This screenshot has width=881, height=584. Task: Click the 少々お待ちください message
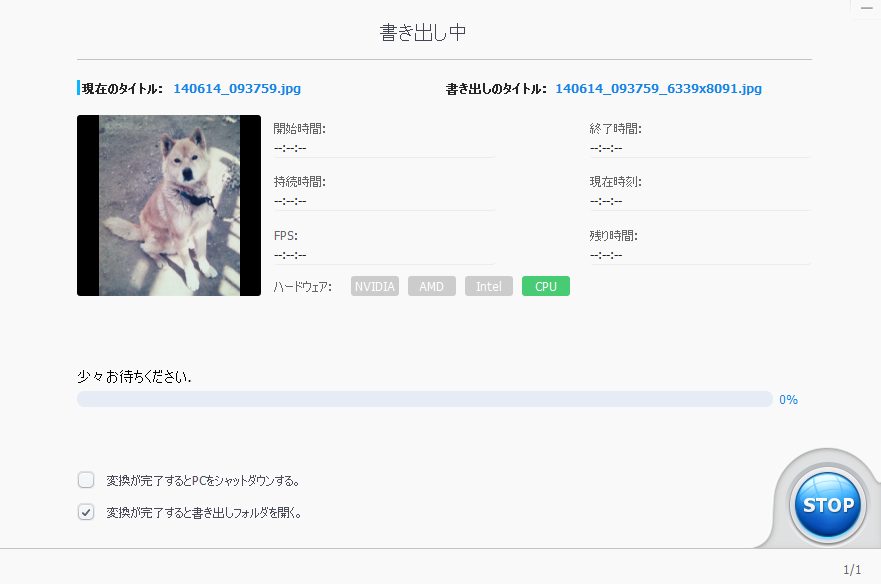[x=134, y=377]
